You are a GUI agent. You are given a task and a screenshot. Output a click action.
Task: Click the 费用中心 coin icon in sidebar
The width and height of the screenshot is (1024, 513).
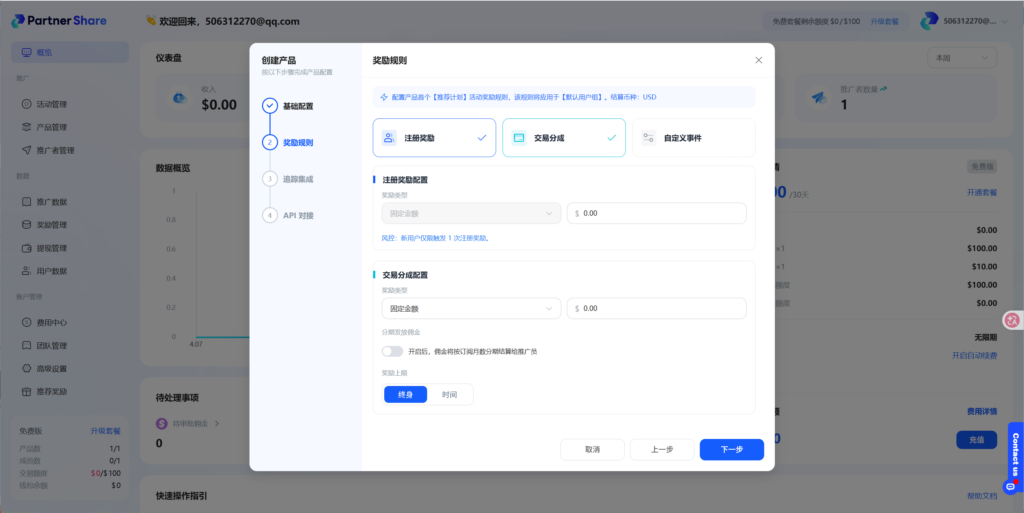pos(27,322)
